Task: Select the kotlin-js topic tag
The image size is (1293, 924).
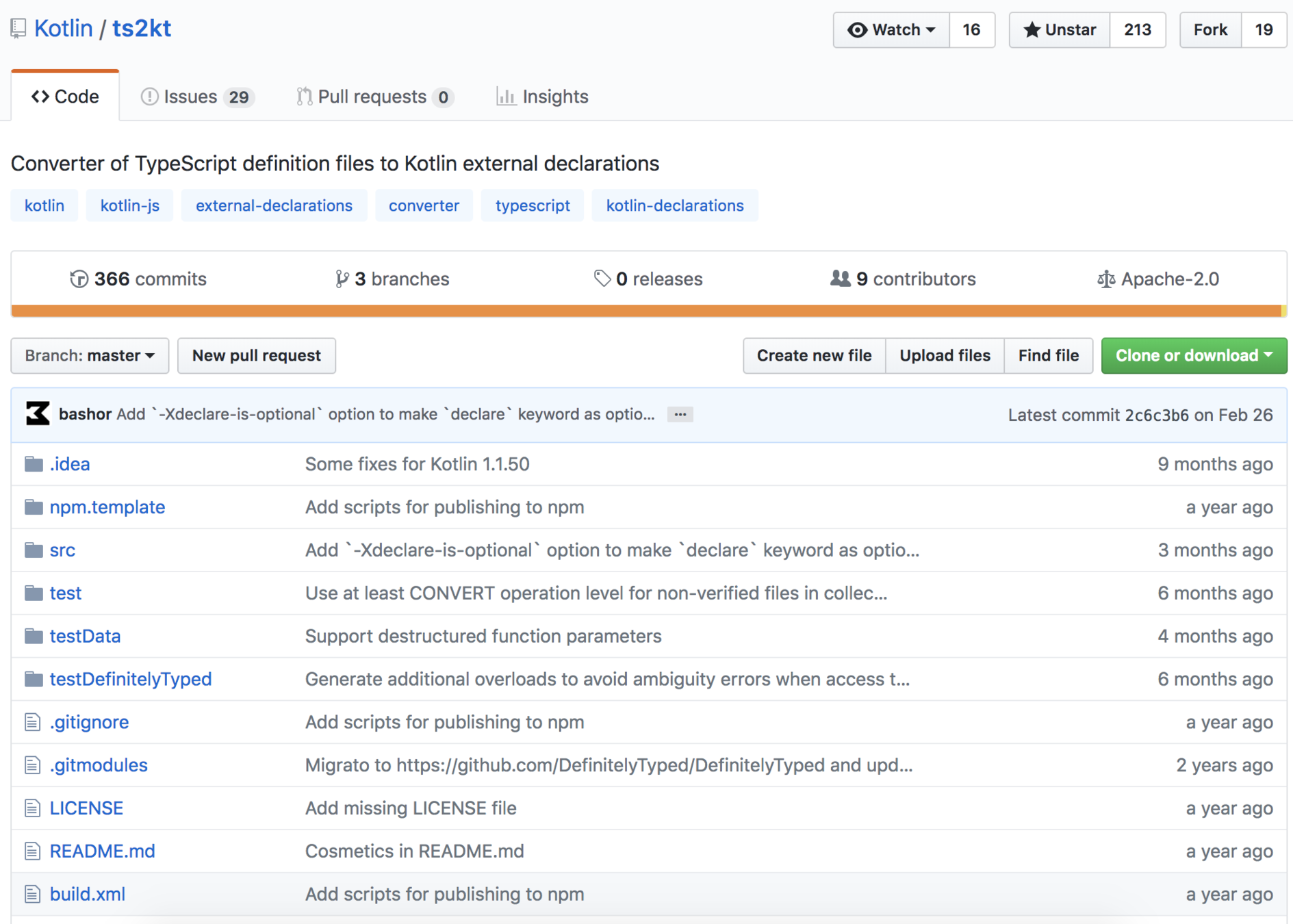Action: pos(130,205)
